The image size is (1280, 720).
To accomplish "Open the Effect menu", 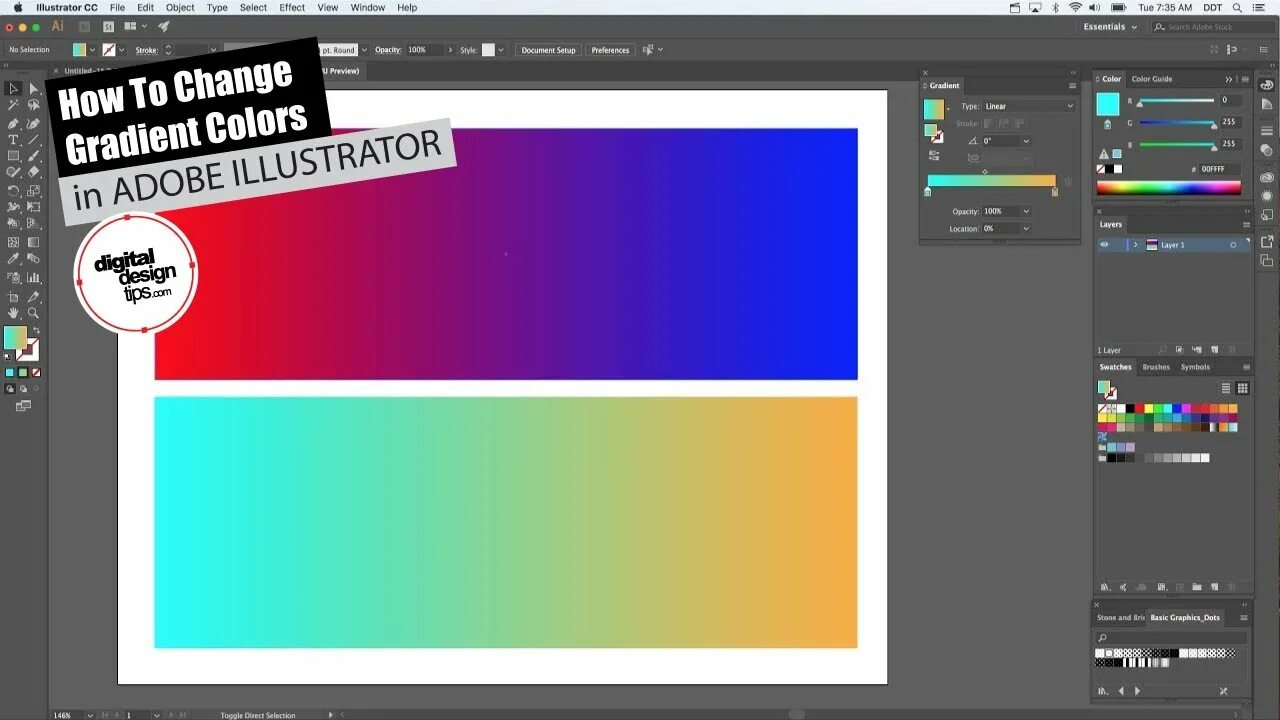I will click(x=292, y=7).
